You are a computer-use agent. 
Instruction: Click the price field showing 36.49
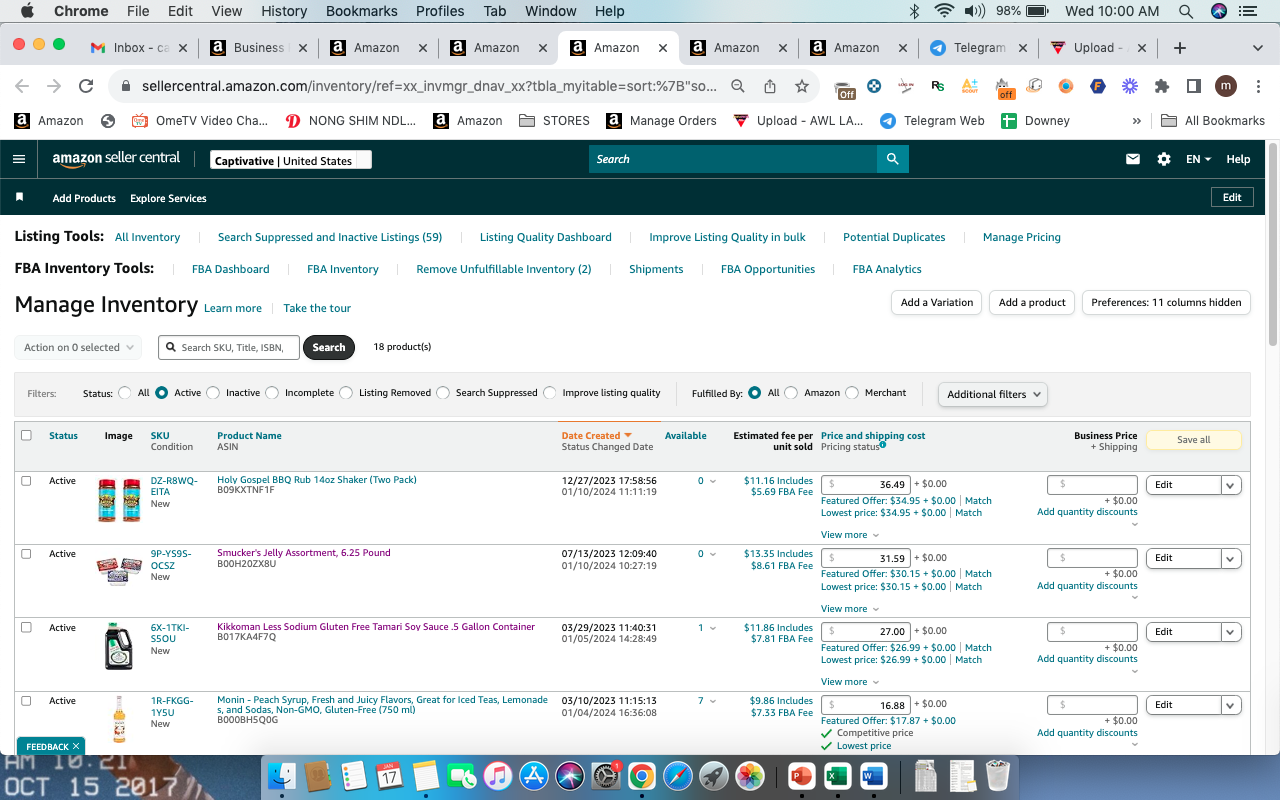(x=865, y=485)
